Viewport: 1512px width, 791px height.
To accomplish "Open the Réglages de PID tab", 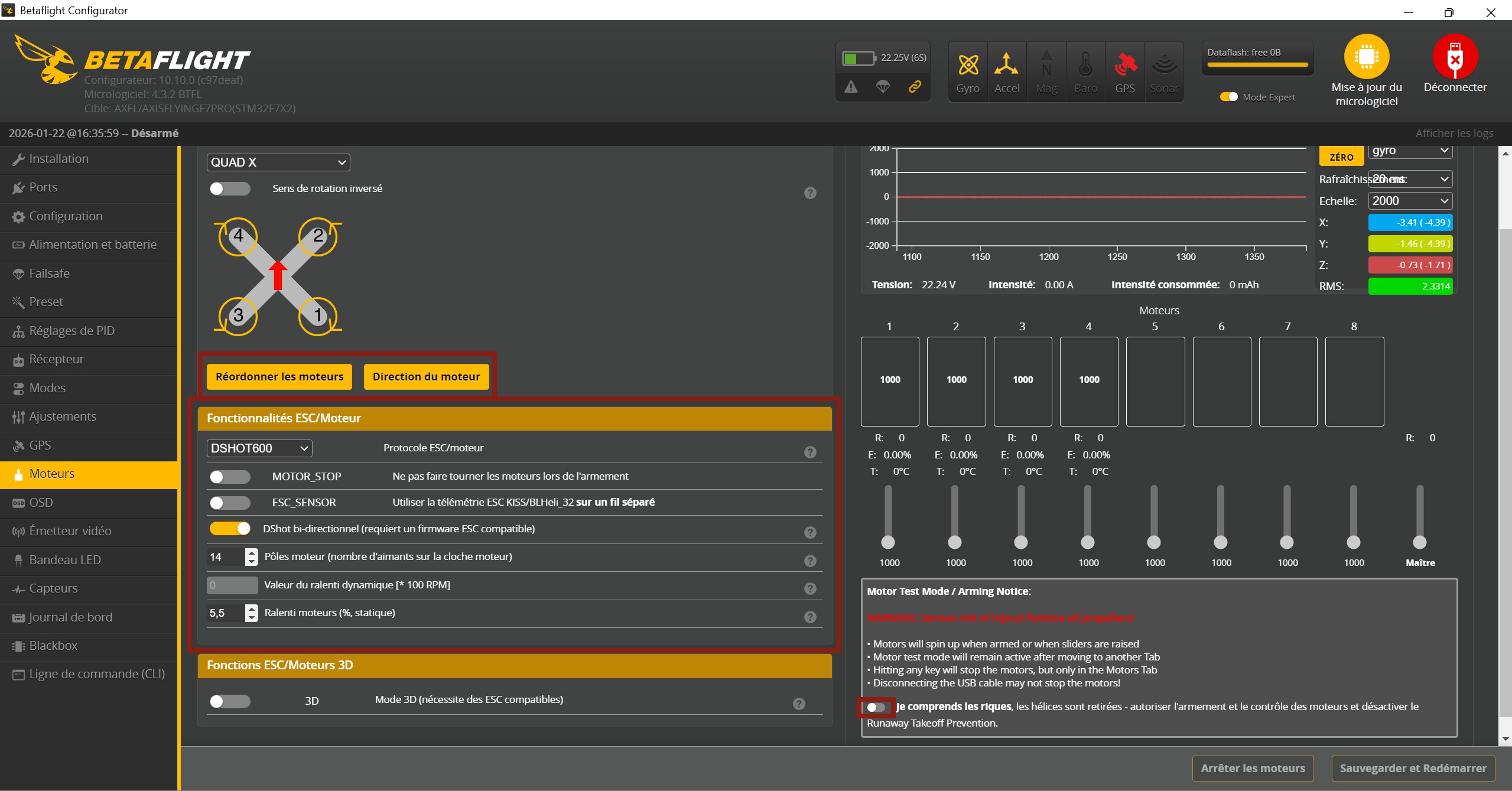I will (x=71, y=331).
